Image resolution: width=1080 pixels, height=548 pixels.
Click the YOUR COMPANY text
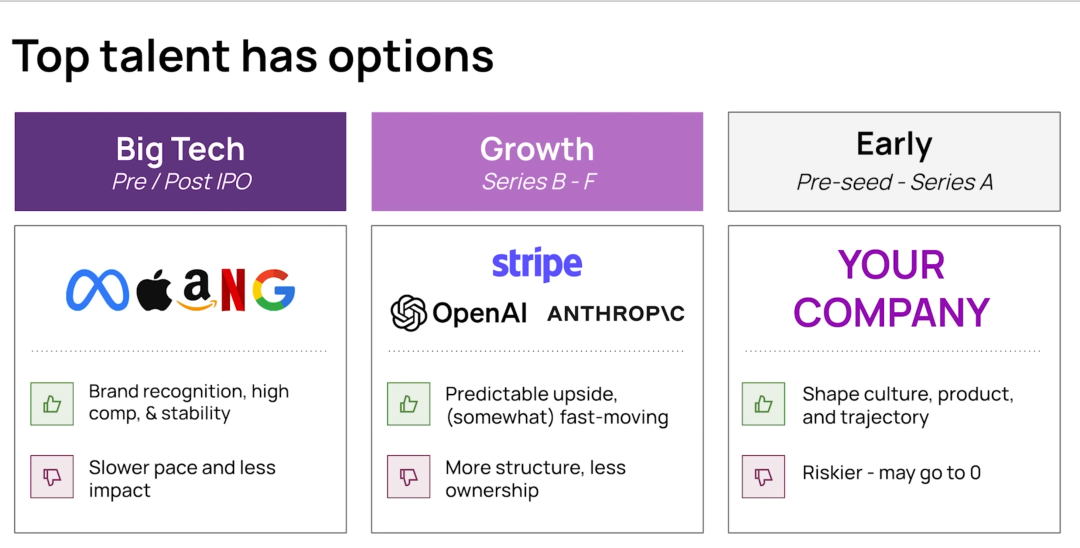(892, 289)
